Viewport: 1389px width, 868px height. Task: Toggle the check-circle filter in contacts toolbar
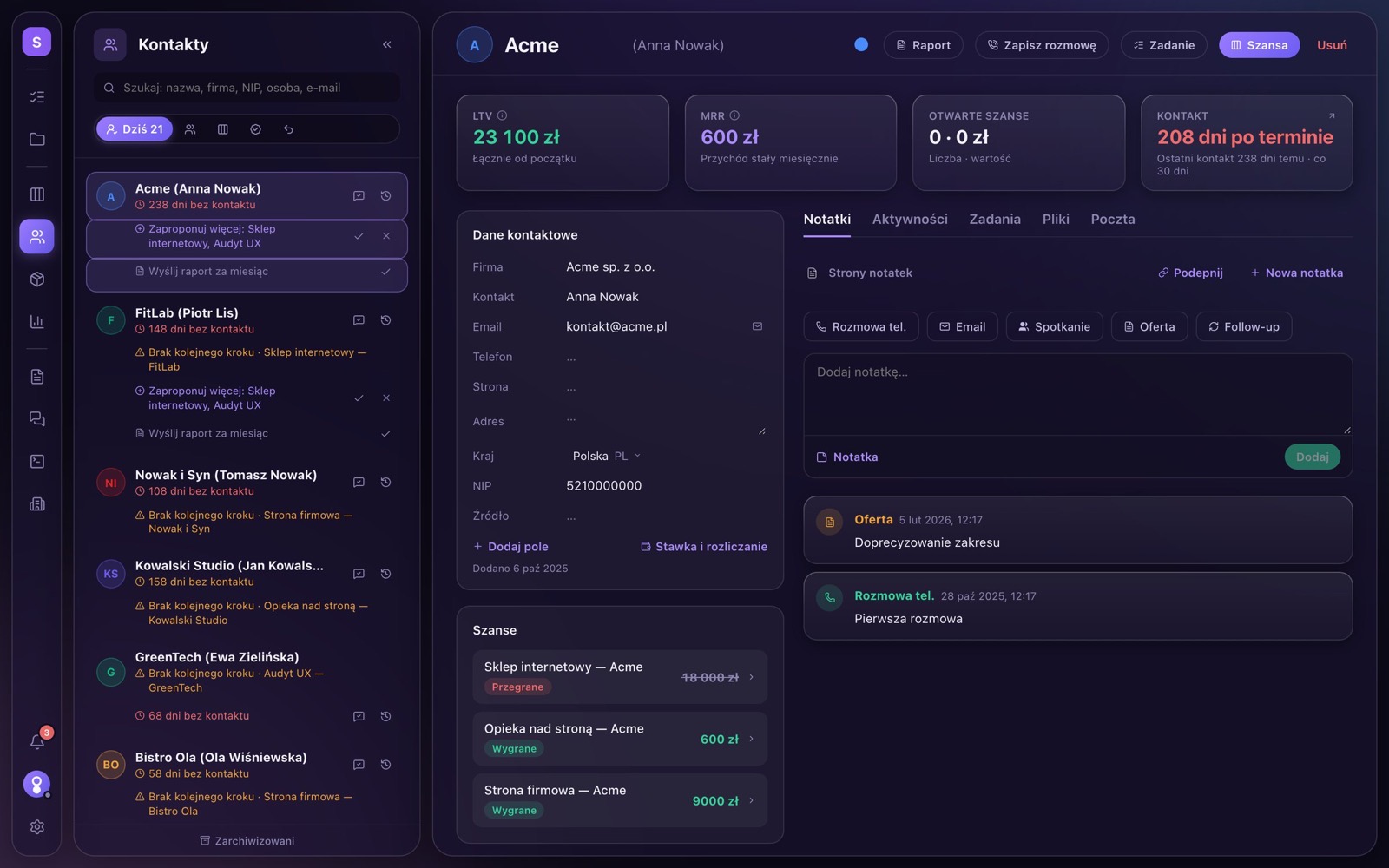click(x=255, y=129)
